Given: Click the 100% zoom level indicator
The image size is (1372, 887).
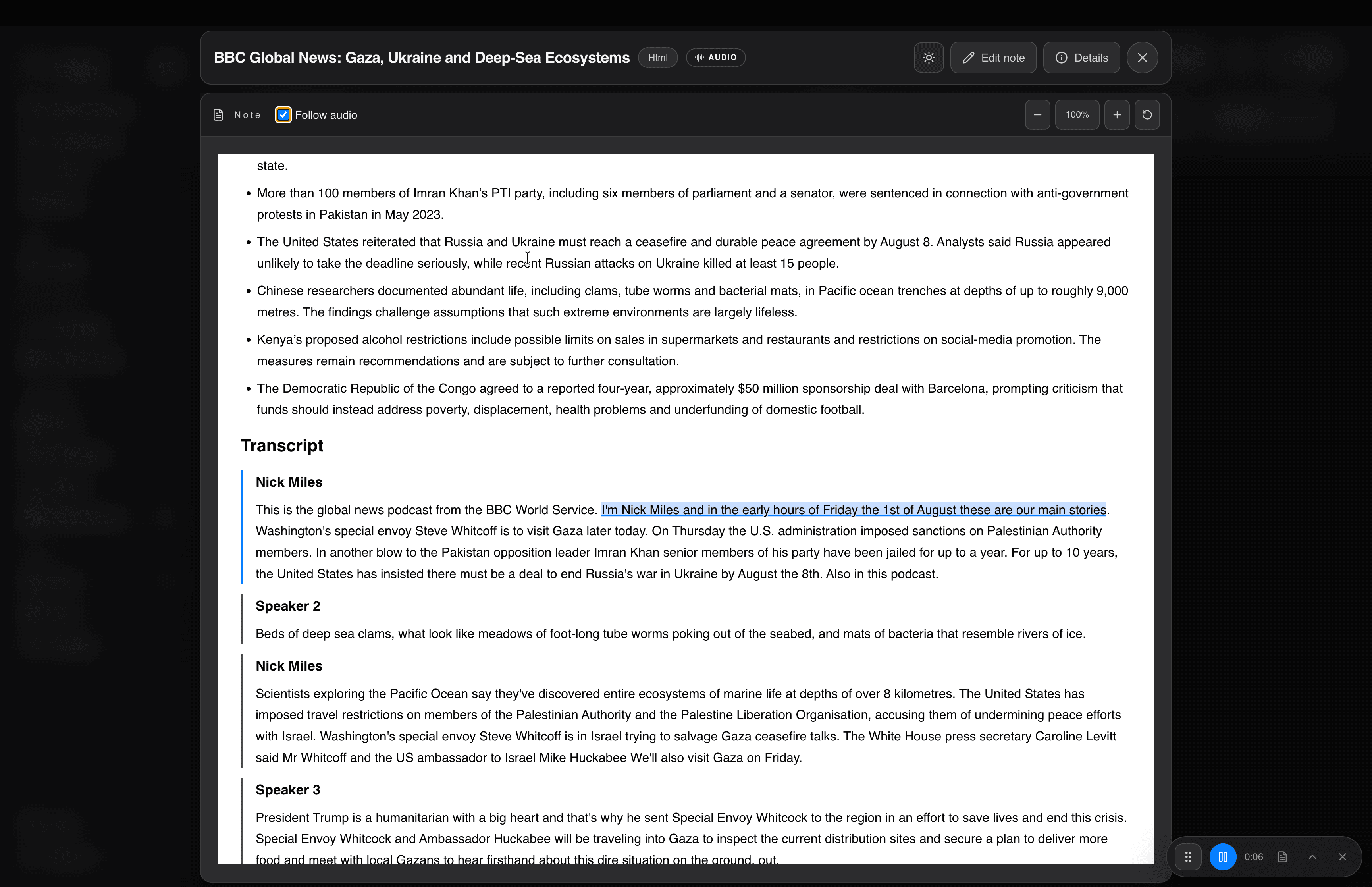Looking at the screenshot, I should [1077, 115].
